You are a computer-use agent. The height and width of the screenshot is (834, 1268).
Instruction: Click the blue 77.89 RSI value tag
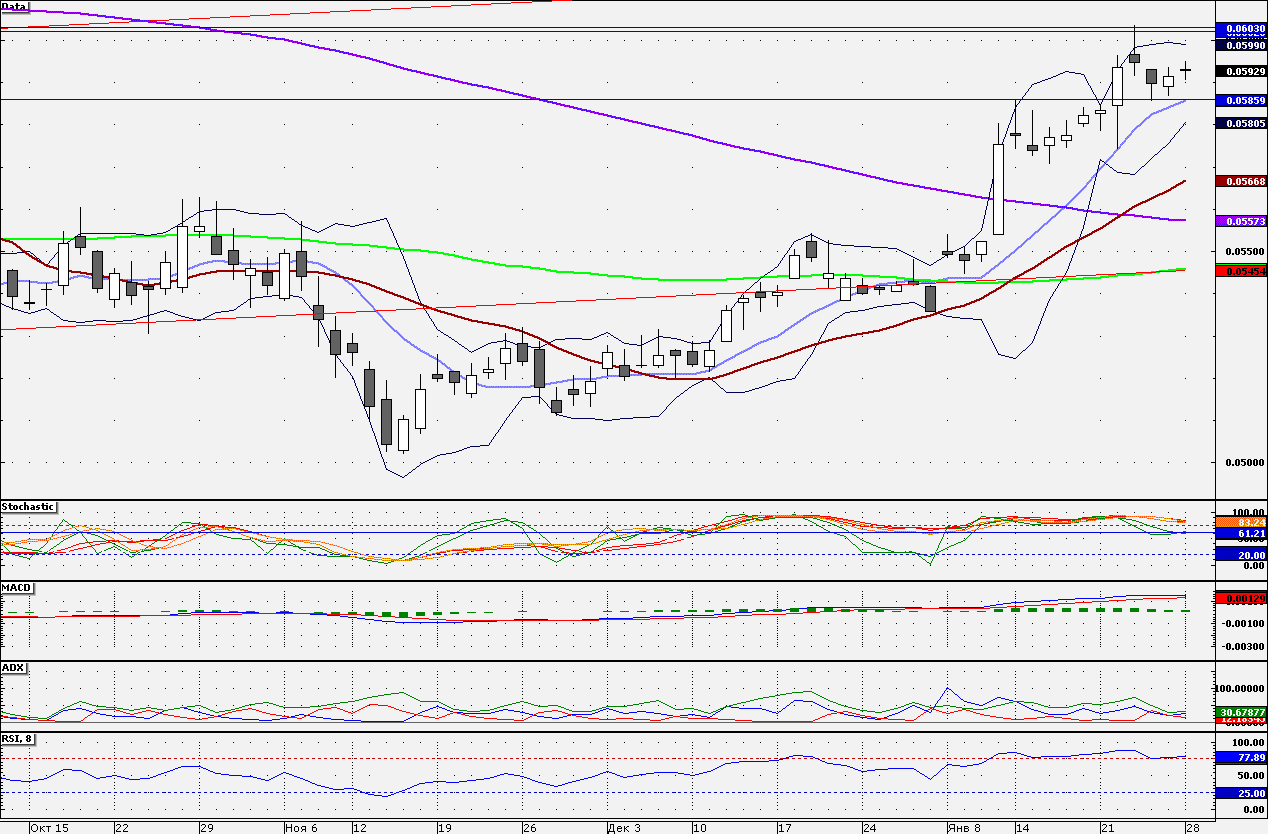coord(1241,758)
